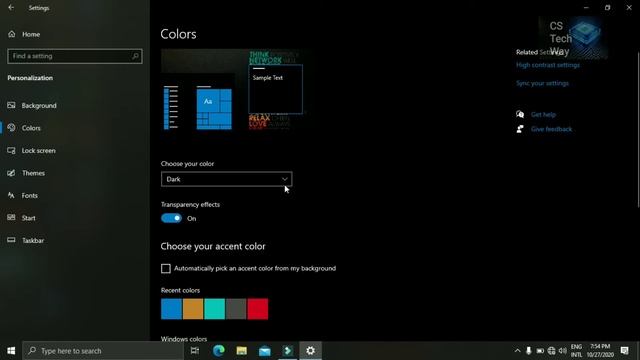Click the Fonts letter icon
This screenshot has height=360, width=640.
[x=11, y=195]
